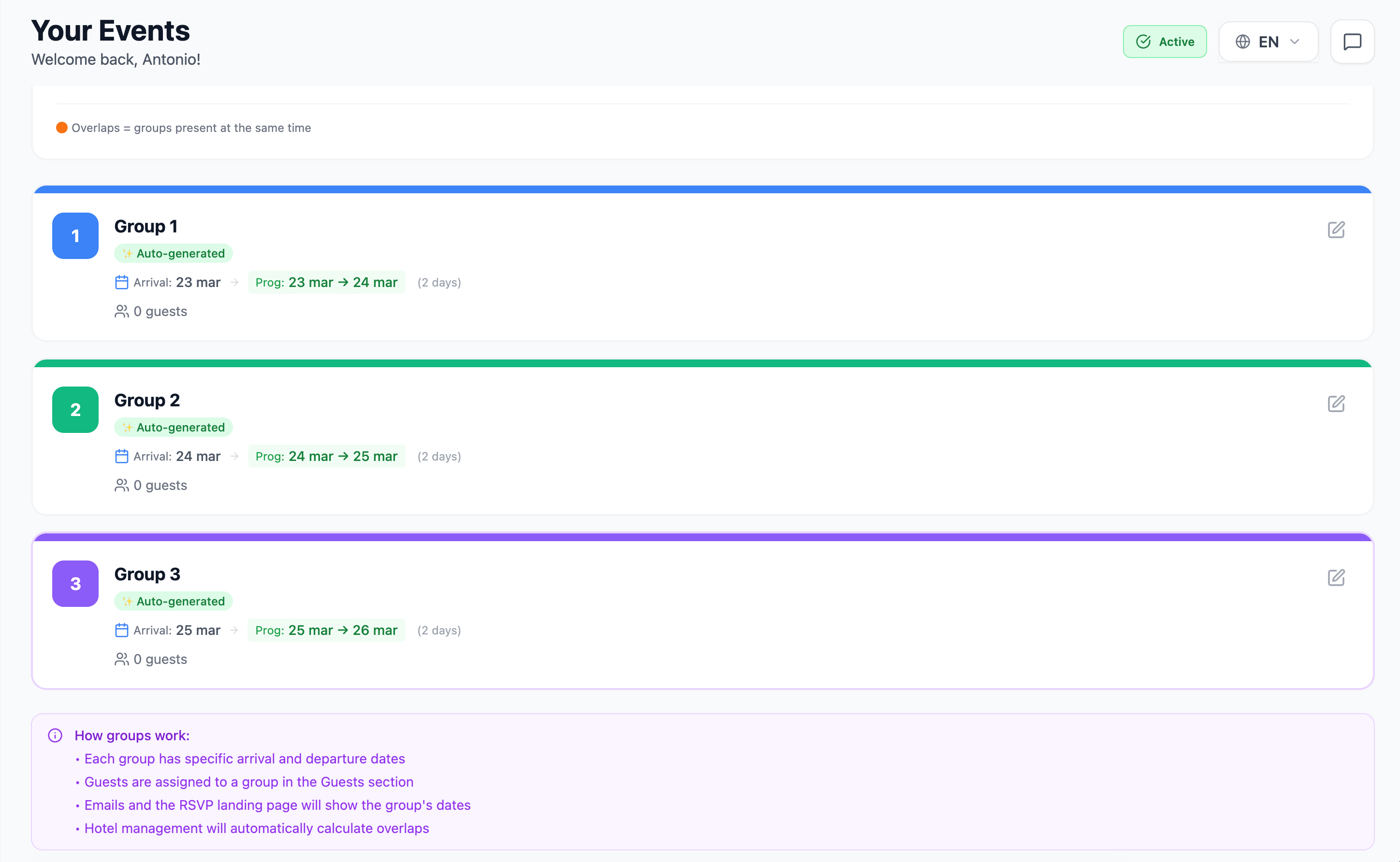Image resolution: width=1400 pixels, height=862 pixels.
Task: Click the Prog: 23 mar → 24 mar chip
Action: tap(326, 282)
